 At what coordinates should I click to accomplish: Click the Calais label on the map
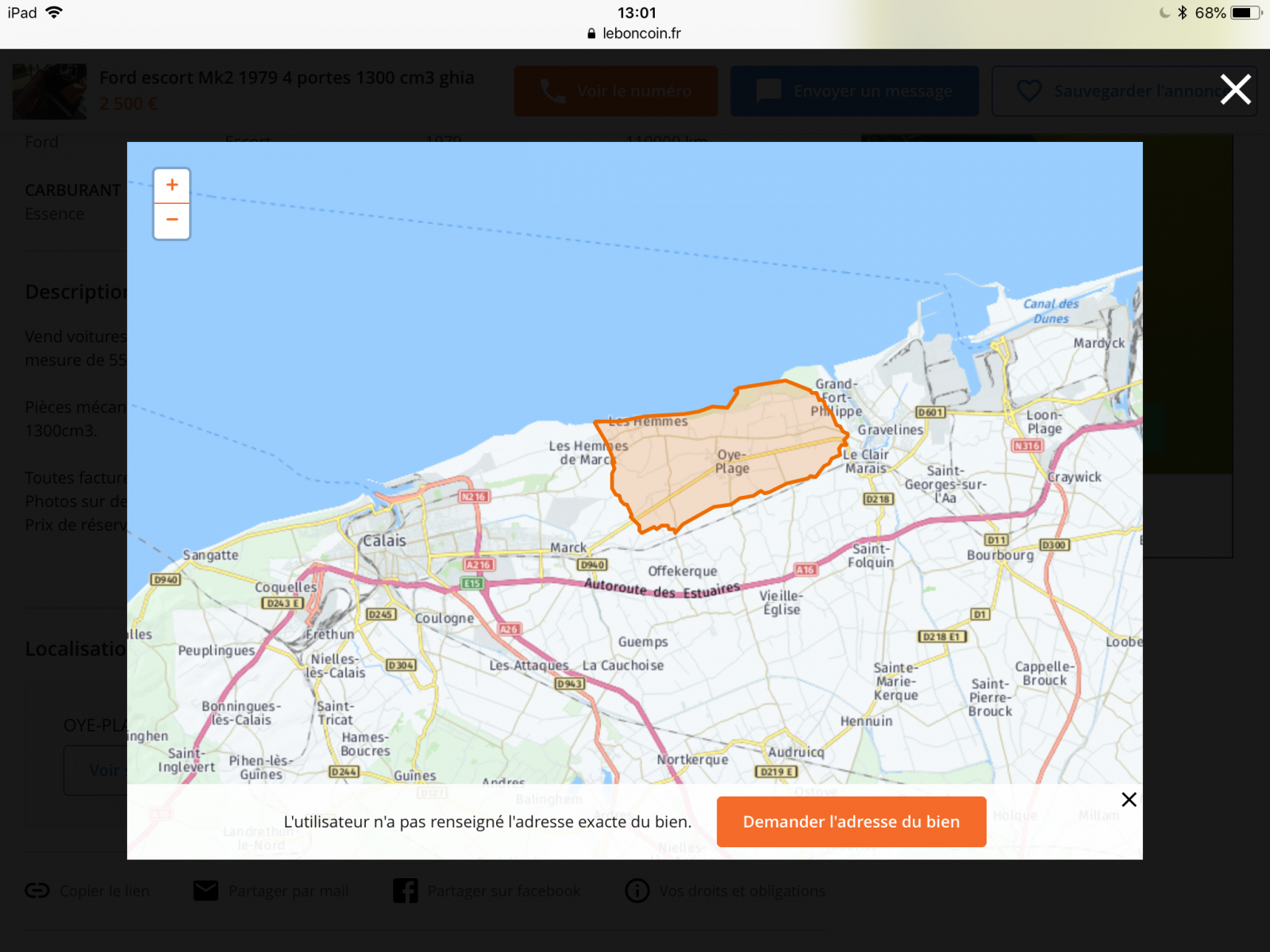click(x=384, y=541)
